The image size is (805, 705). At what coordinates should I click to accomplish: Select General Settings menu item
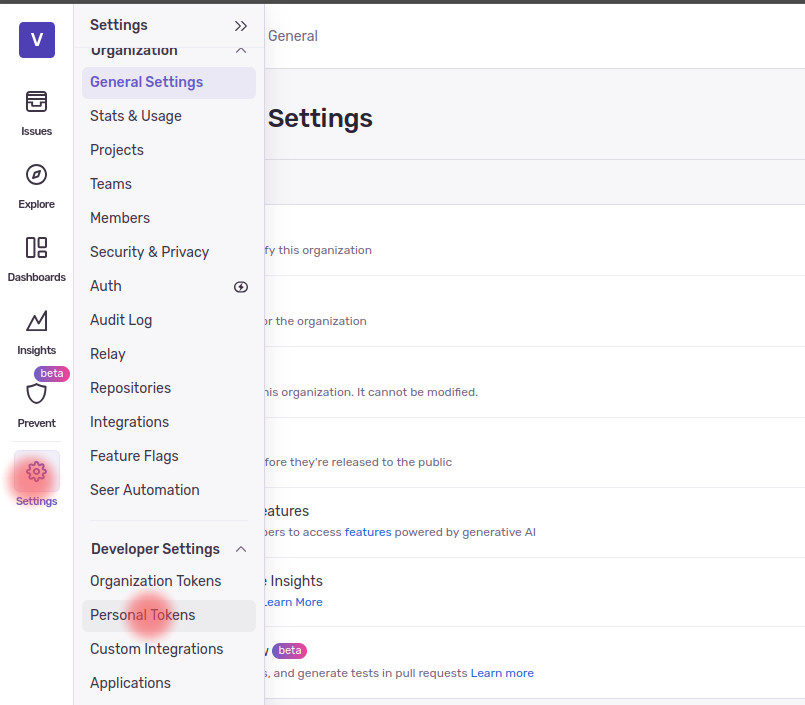click(x=146, y=82)
